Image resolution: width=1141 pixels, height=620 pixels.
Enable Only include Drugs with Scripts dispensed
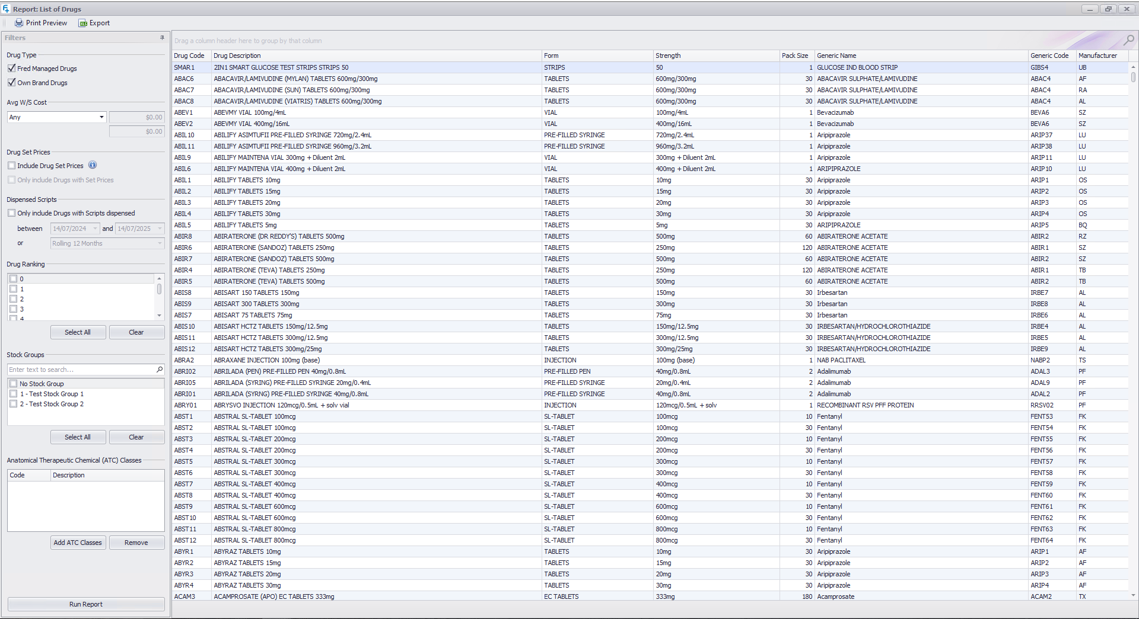pos(12,213)
